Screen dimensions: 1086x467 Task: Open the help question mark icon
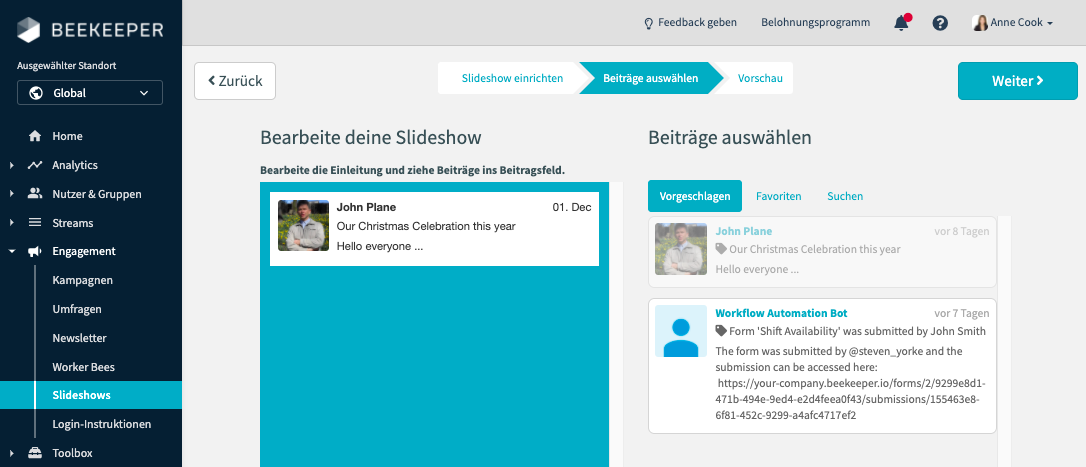(x=940, y=23)
